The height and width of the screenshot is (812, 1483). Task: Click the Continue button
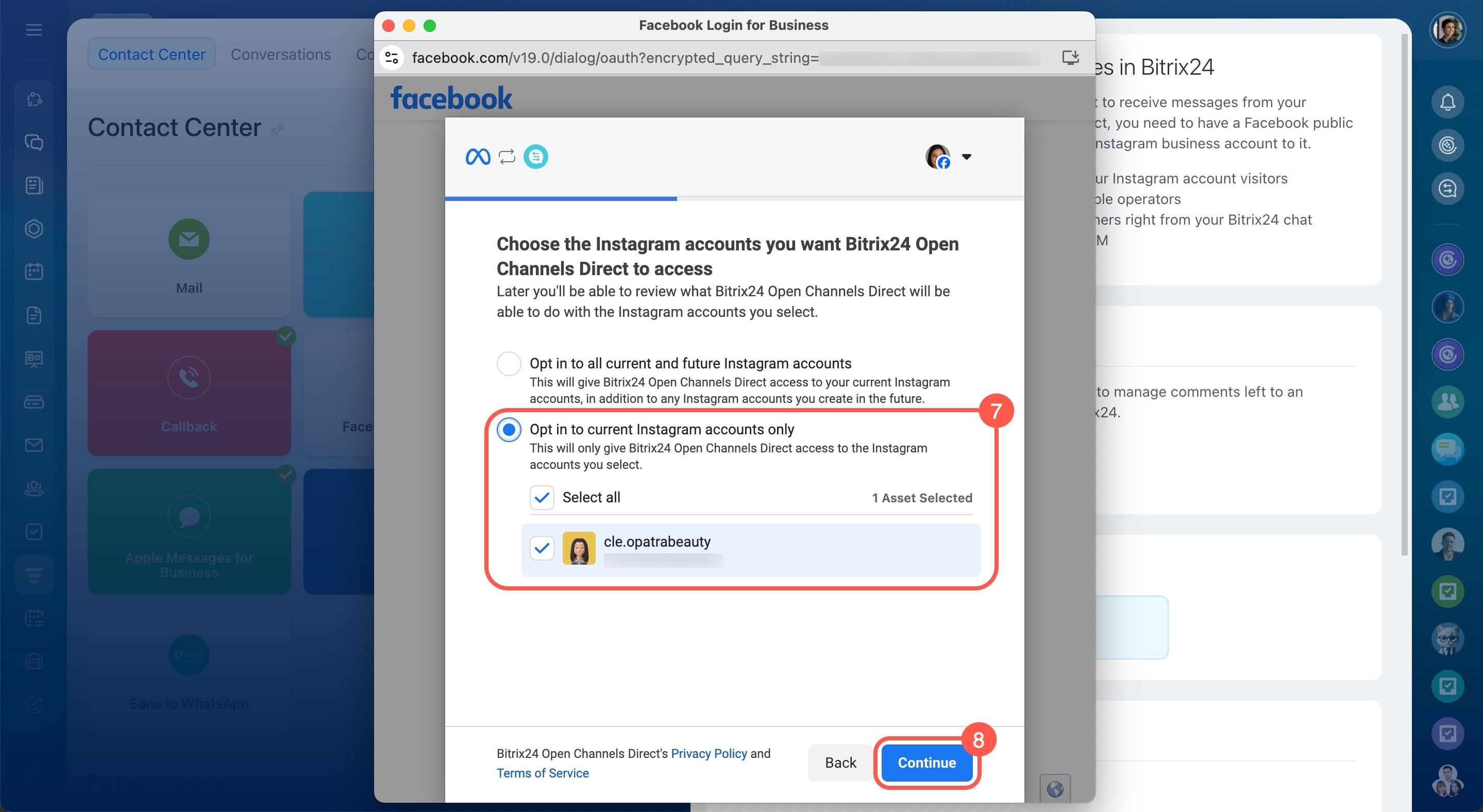pyautogui.click(x=926, y=763)
